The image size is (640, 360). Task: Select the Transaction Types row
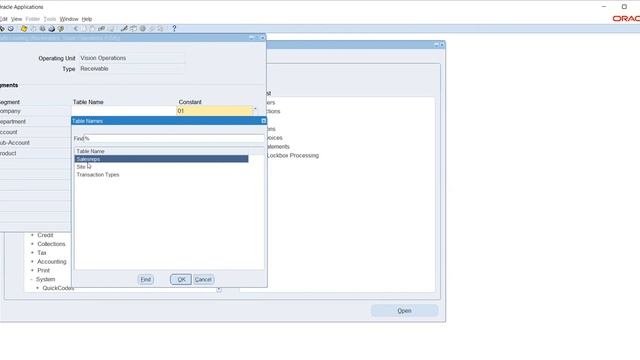[x=162, y=175]
